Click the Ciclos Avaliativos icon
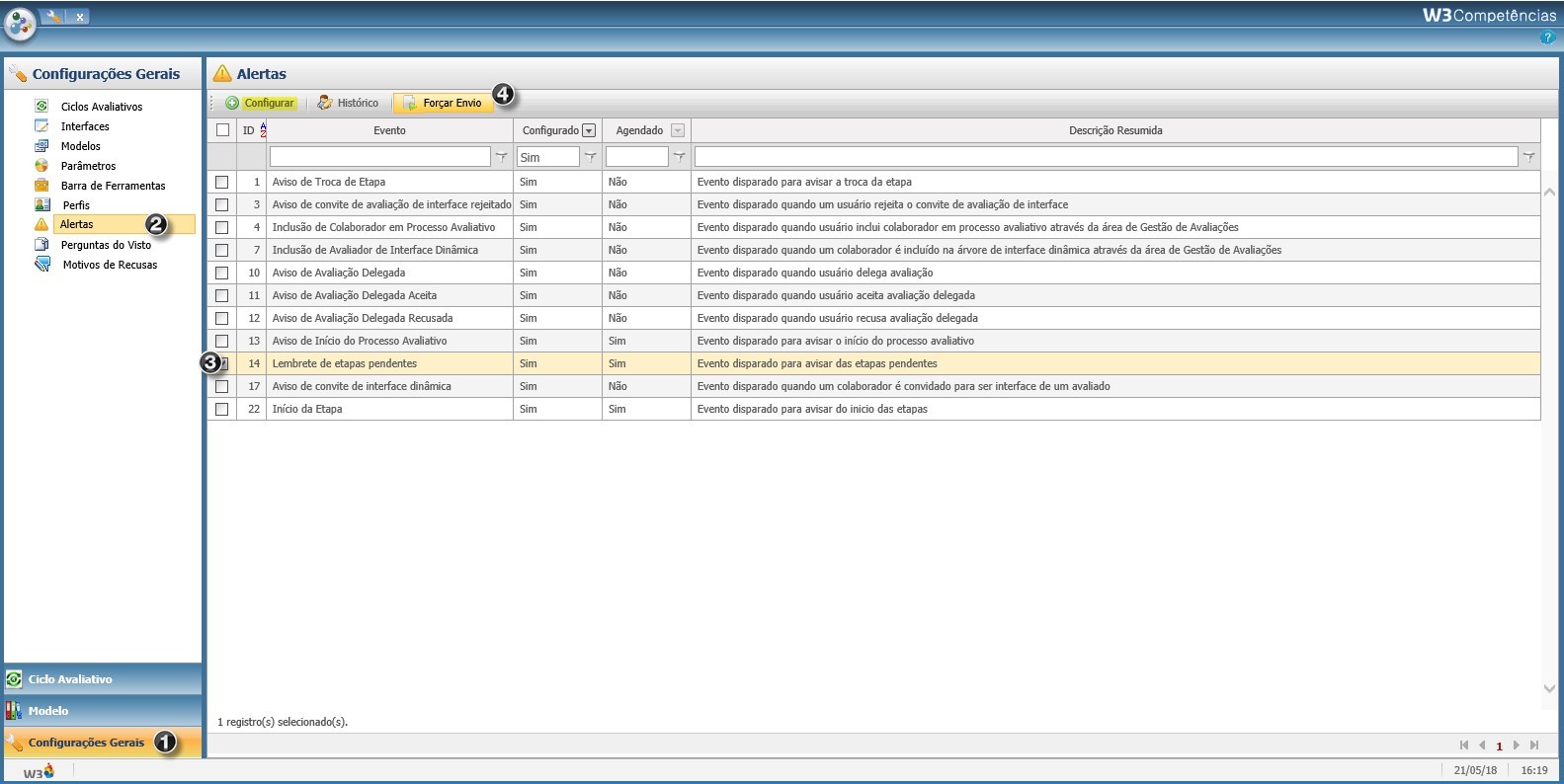 point(41,106)
